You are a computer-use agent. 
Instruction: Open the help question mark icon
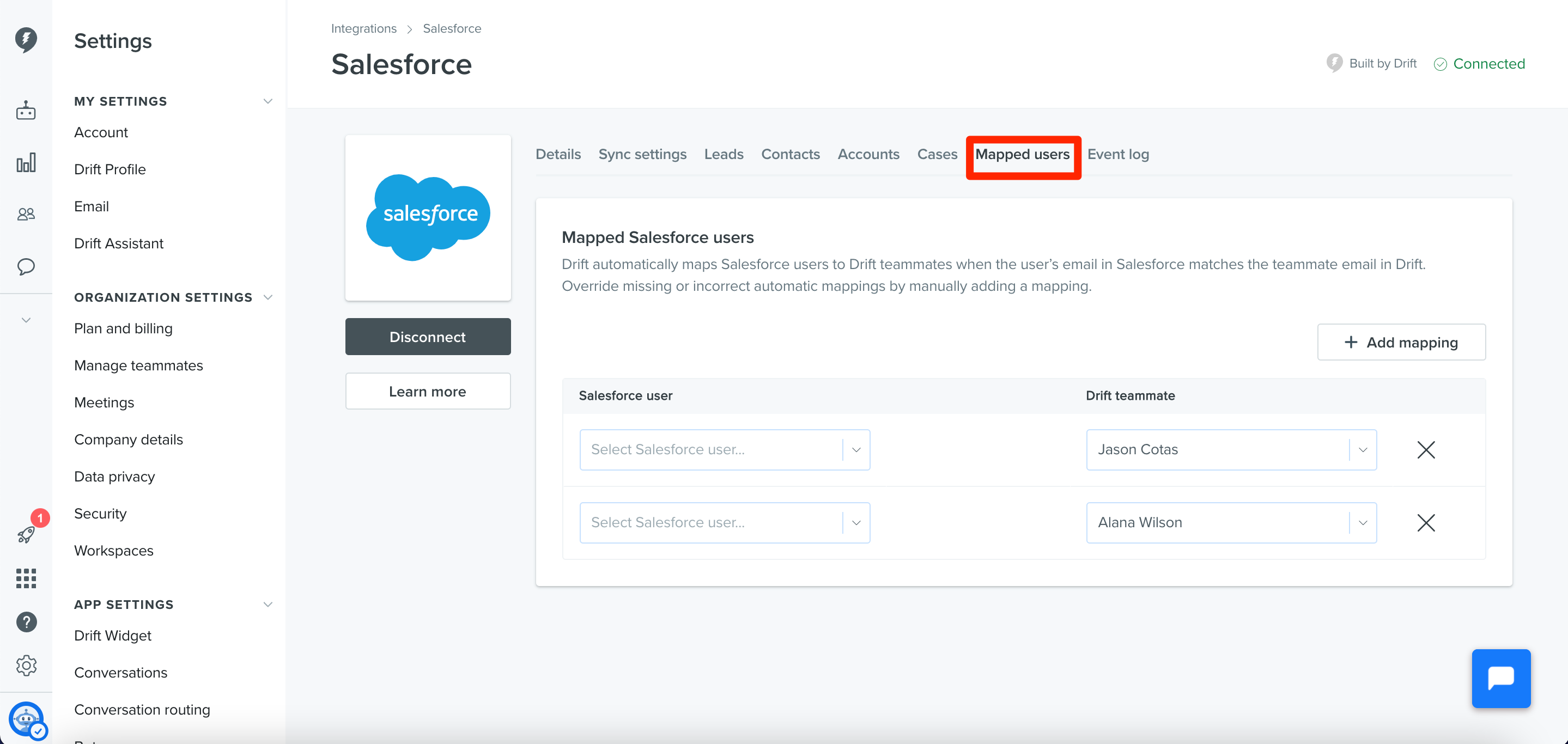point(26,621)
